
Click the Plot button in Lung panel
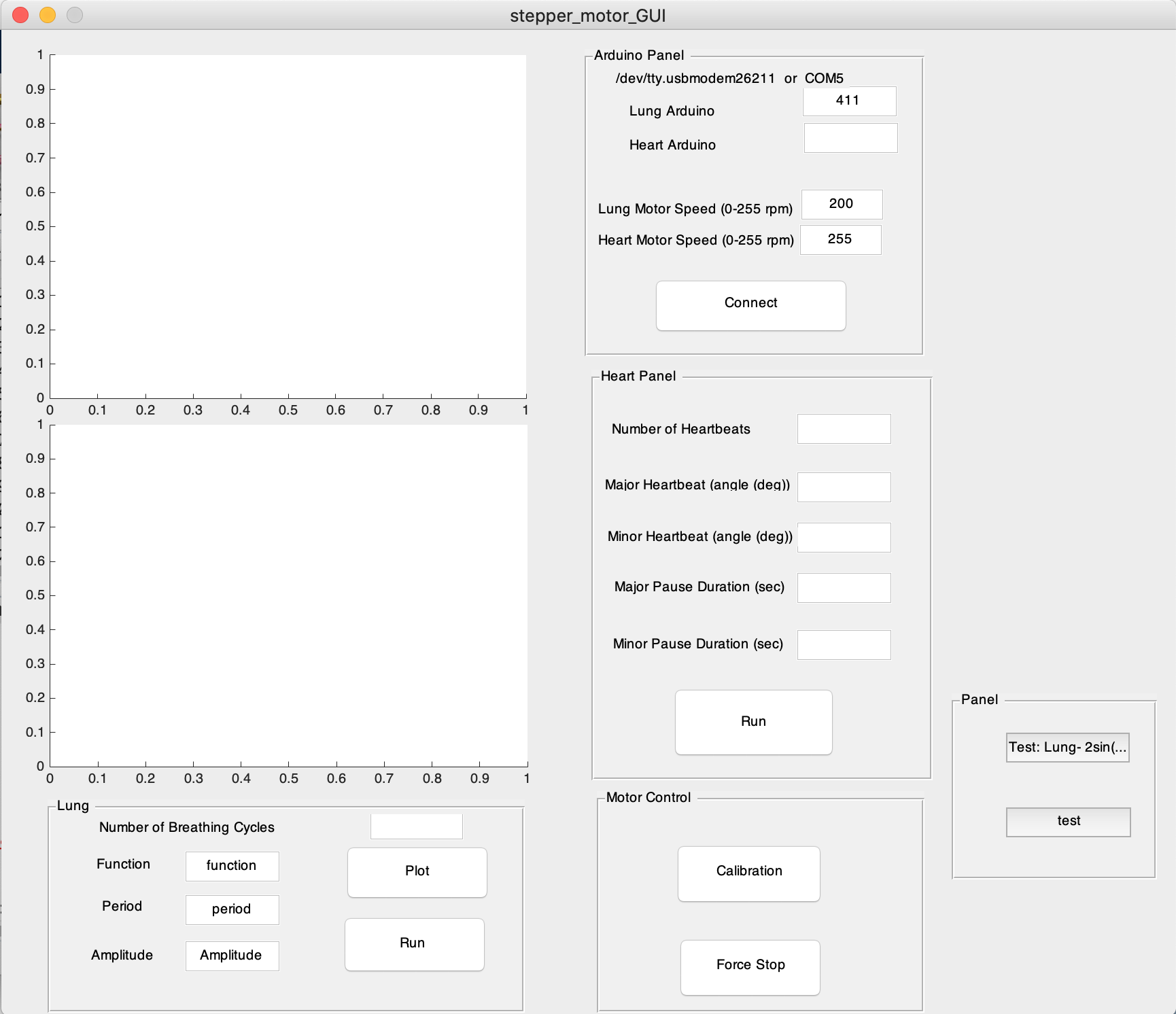point(417,872)
